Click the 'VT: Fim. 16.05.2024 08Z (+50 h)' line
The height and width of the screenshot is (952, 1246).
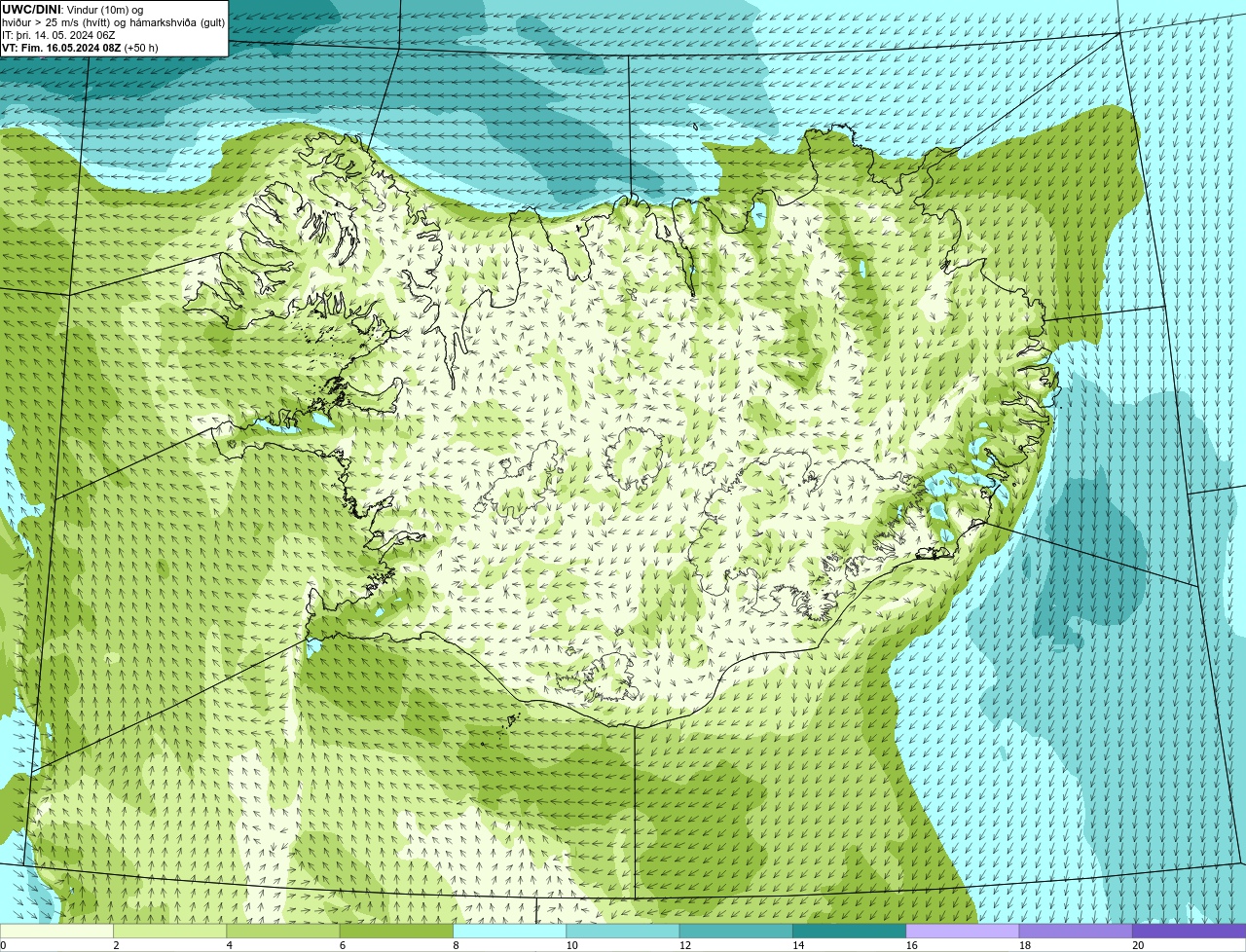(x=80, y=48)
